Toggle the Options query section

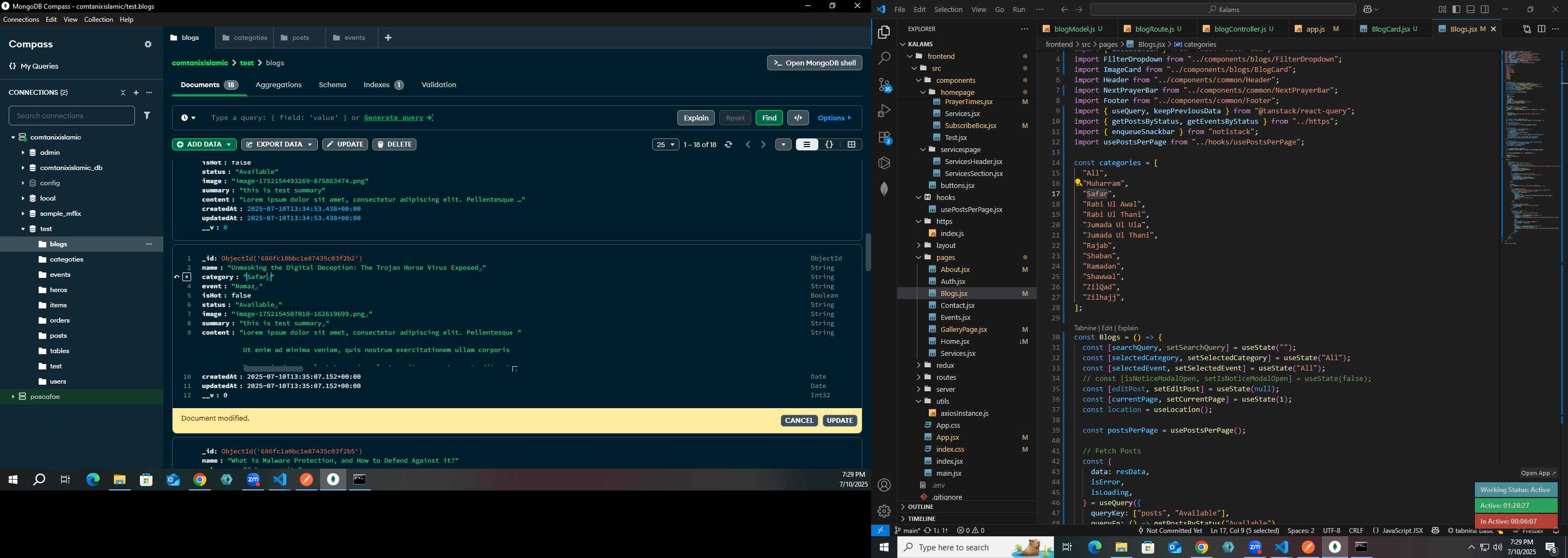(x=836, y=118)
